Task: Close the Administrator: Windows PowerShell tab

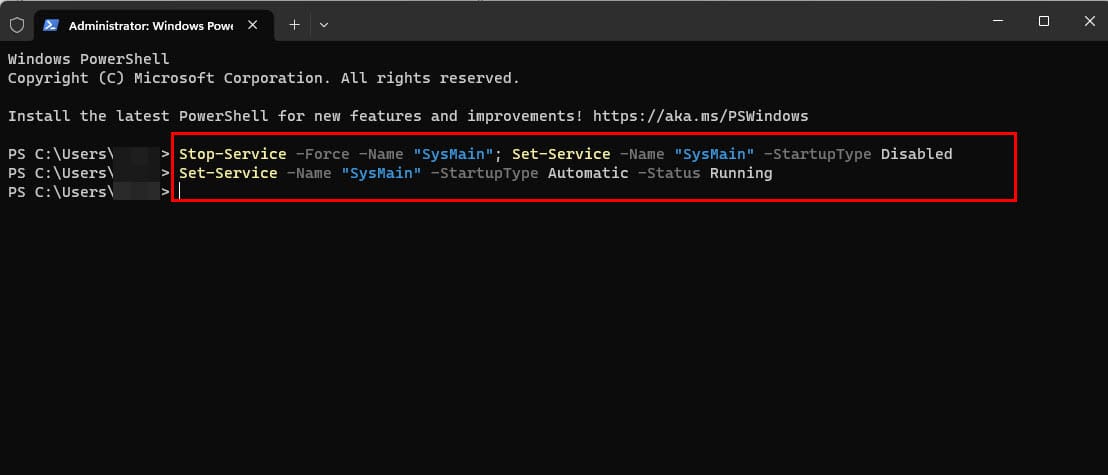Action: pyautogui.click(x=258, y=25)
